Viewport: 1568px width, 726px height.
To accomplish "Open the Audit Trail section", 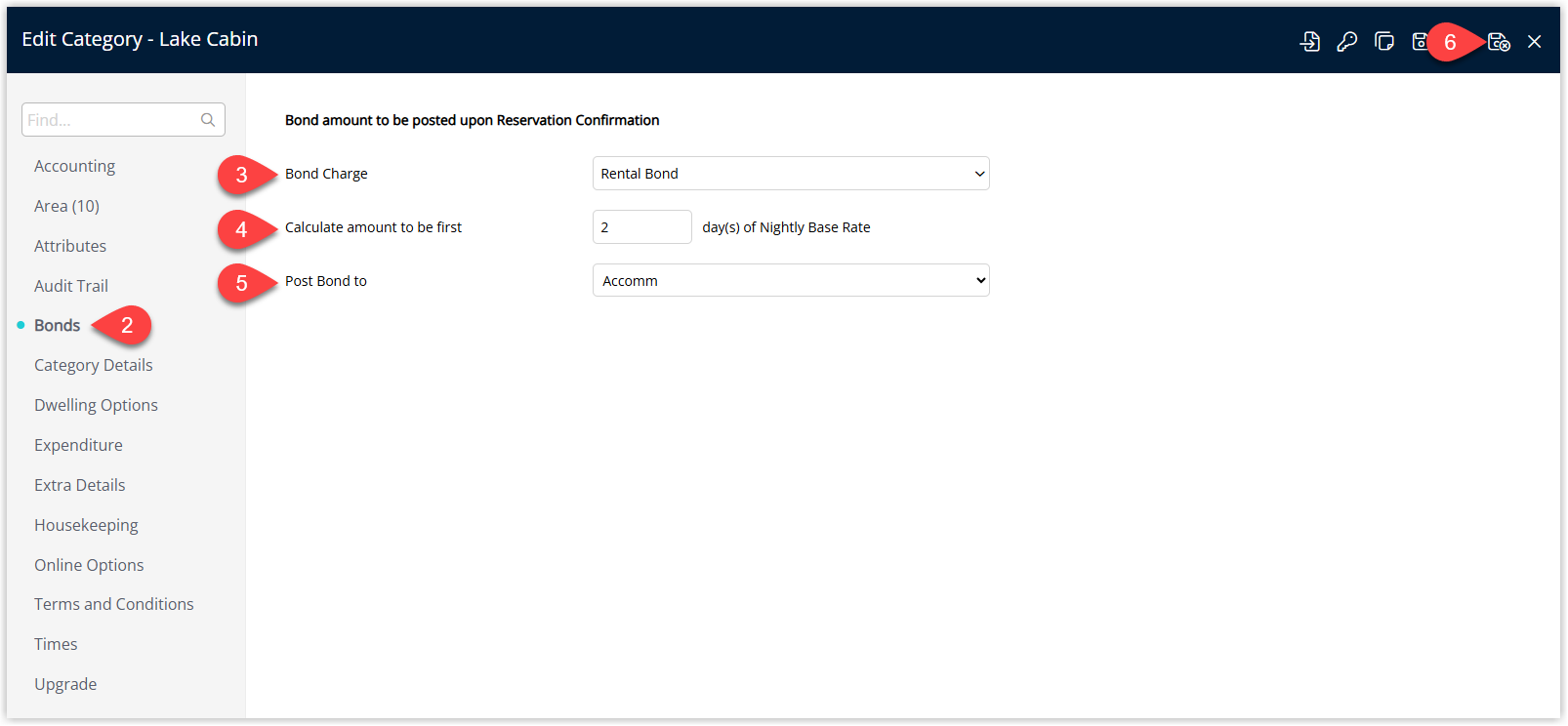I will [71, 286].
